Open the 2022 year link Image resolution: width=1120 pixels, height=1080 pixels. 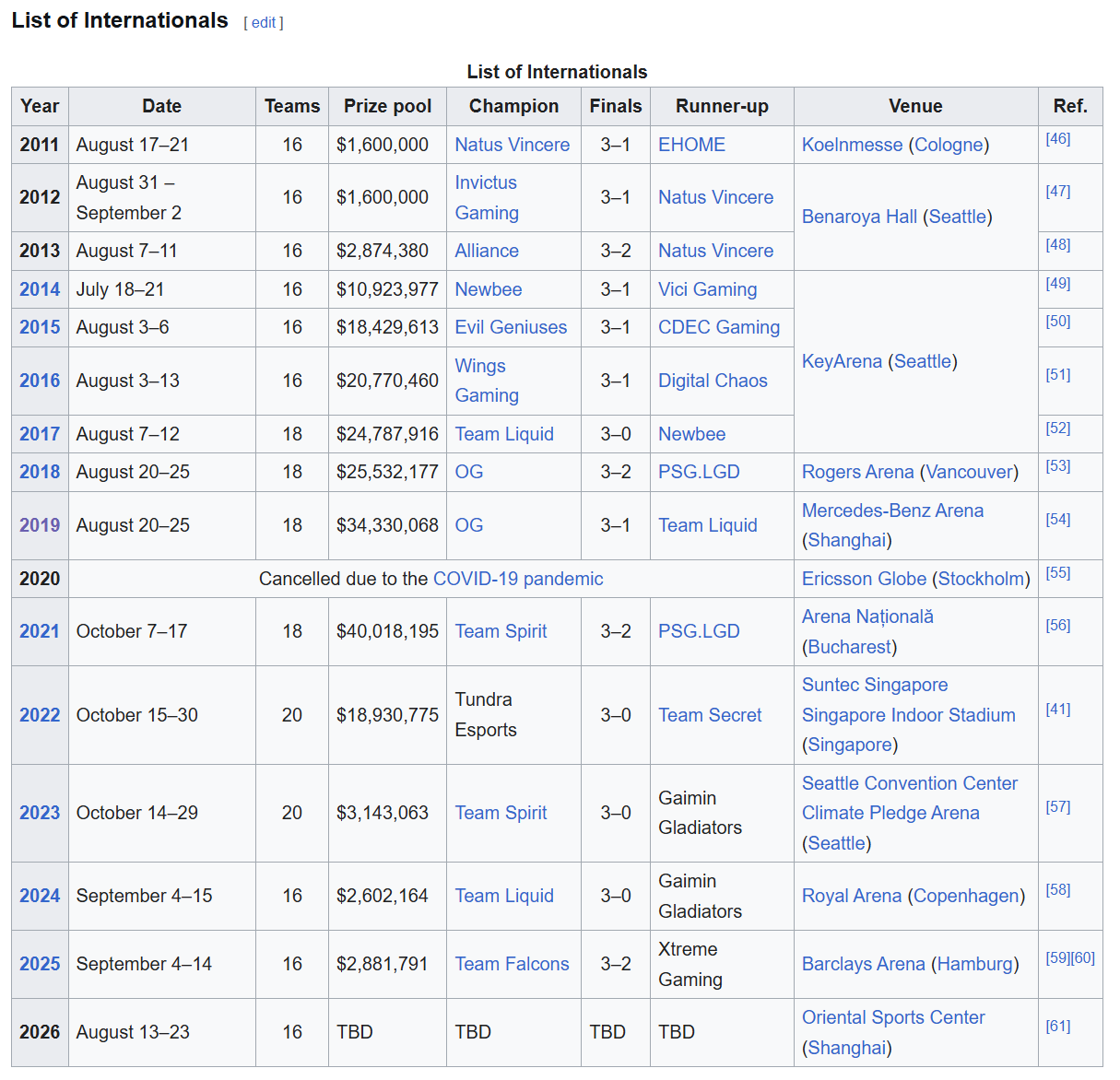[x=40, y=715]
